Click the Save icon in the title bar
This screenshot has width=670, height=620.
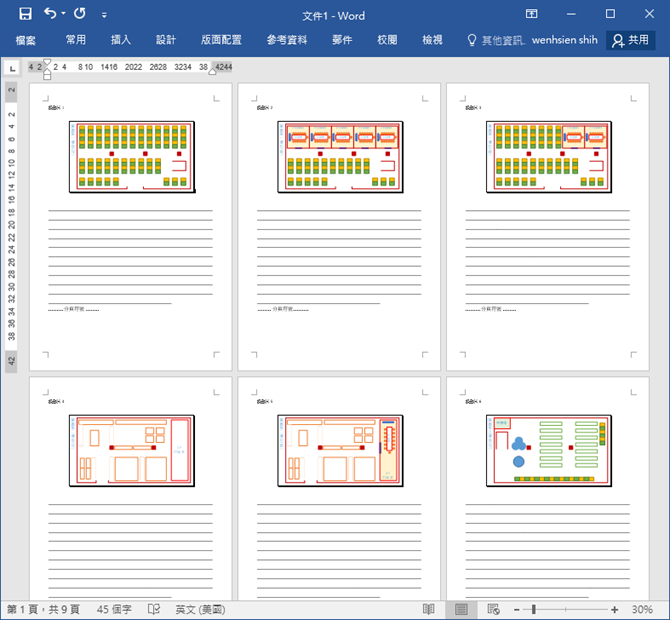click(26, 14)
